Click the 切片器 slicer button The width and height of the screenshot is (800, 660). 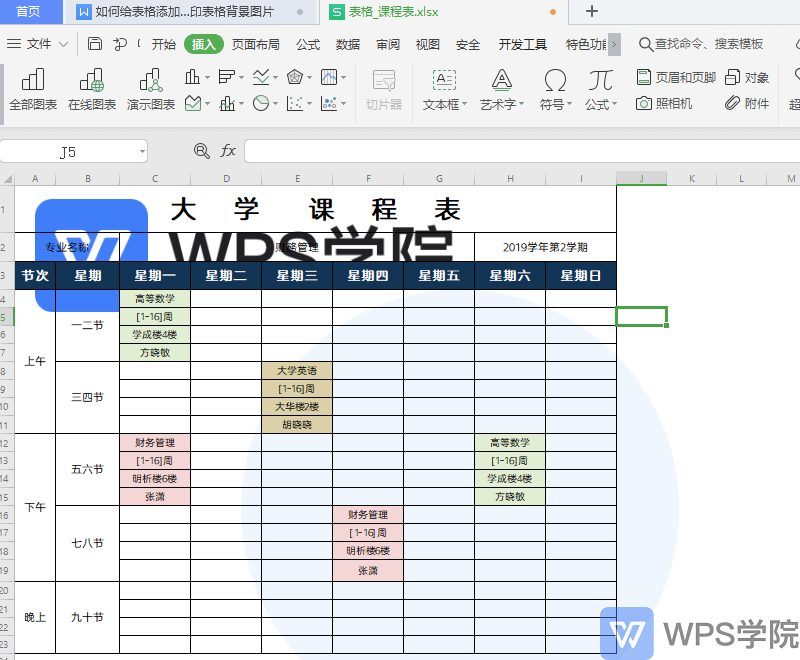(384, 90)
